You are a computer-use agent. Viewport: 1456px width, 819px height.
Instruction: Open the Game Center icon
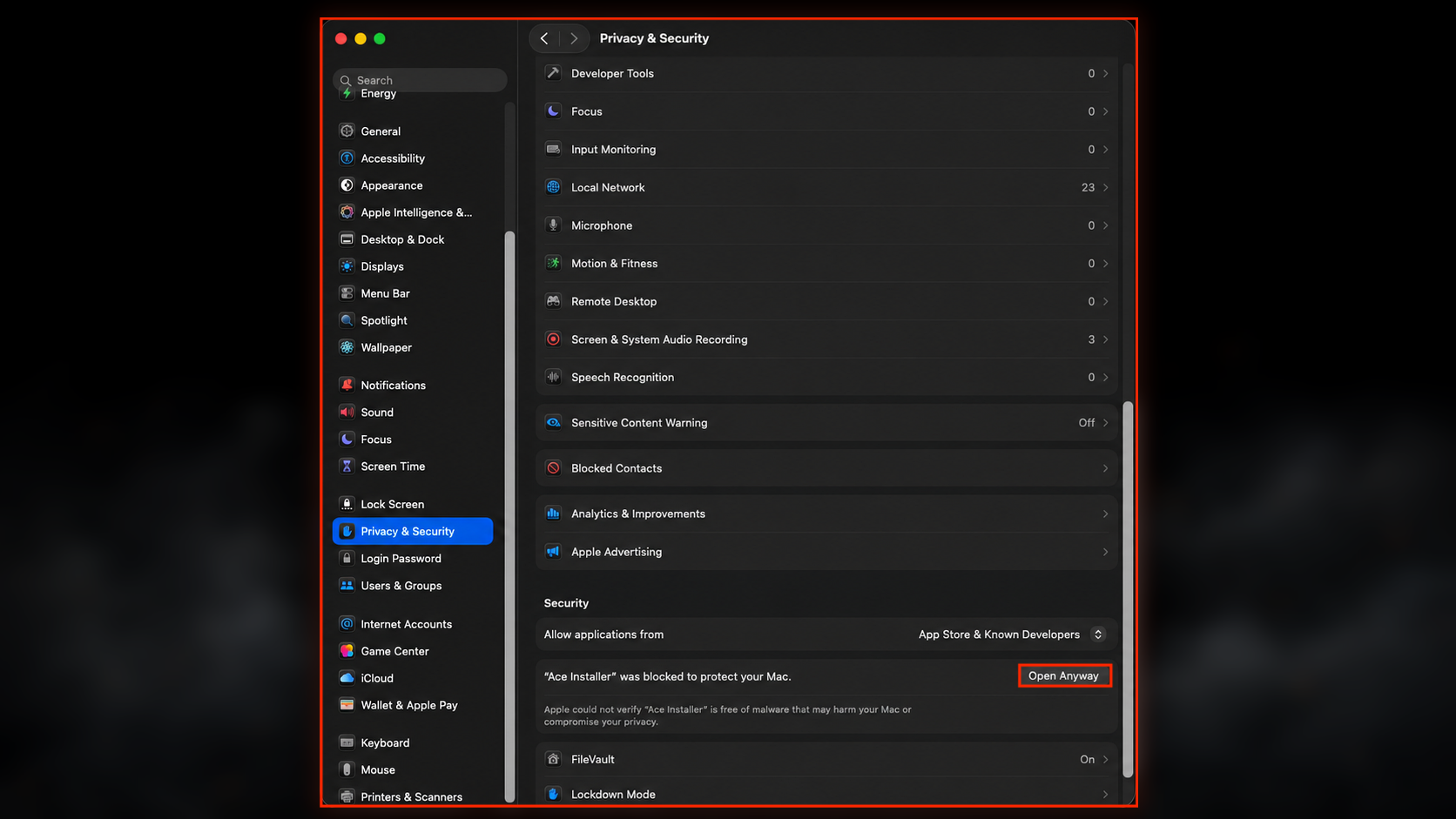[x=347, y=651]
